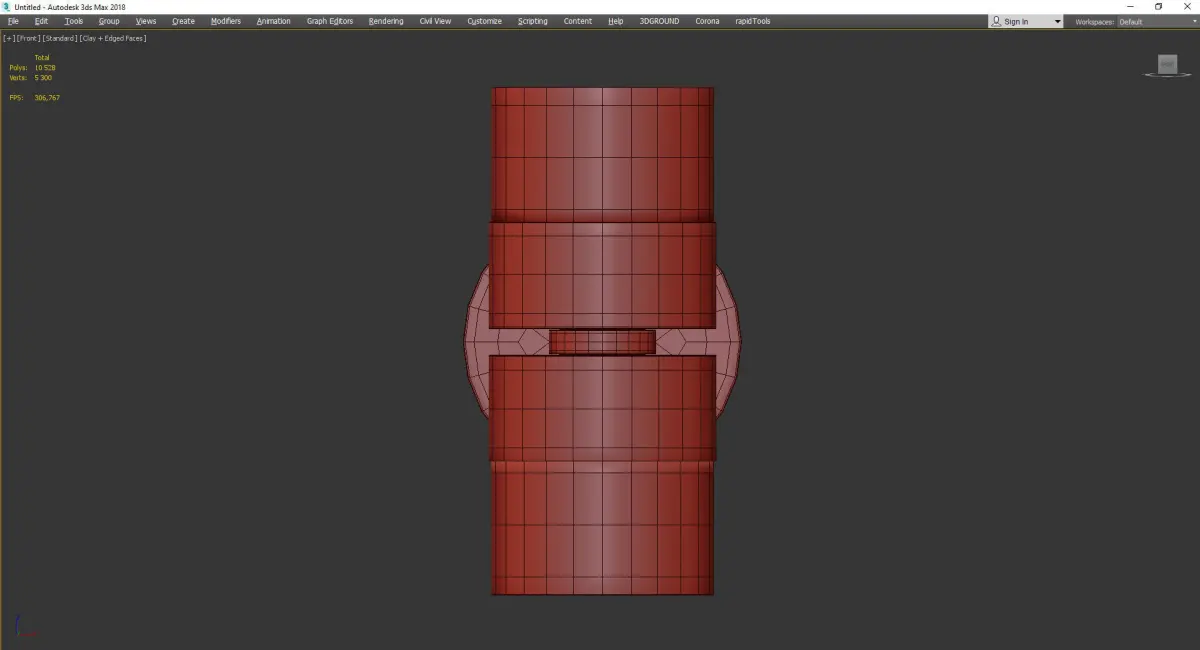This screenshot has height=650, width=1200.
Task: Click the ViewCube in the viewport
Action: (x=1167, y=65)
